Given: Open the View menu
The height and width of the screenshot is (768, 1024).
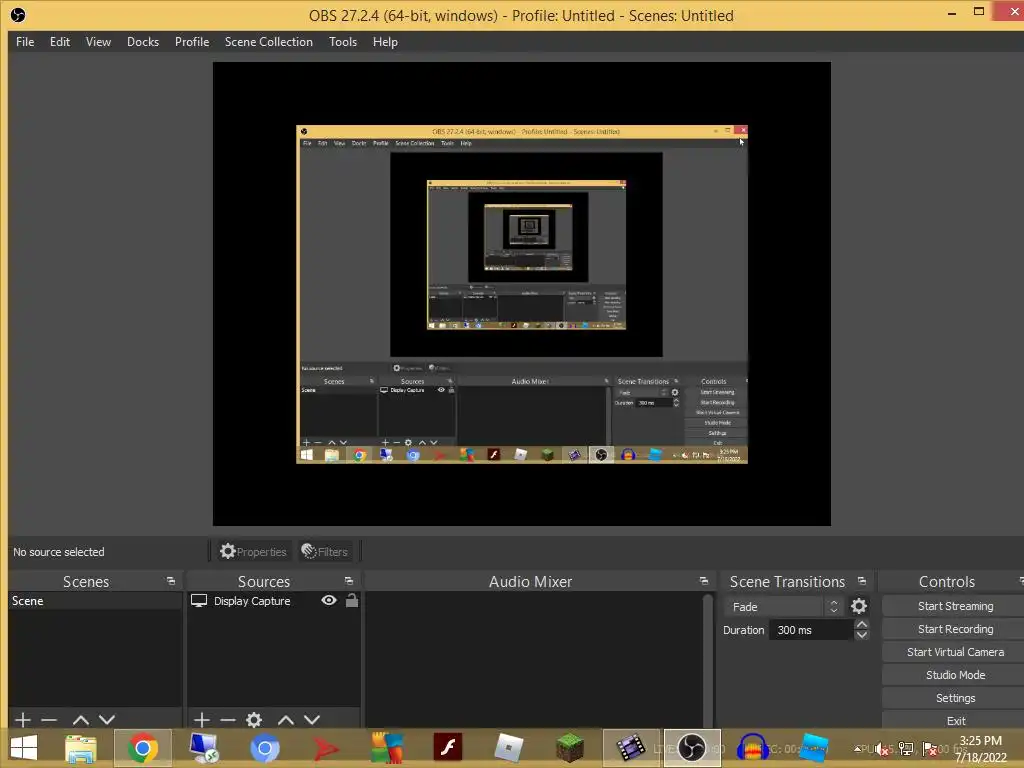Looking at the screenshot, I should 98,42.
